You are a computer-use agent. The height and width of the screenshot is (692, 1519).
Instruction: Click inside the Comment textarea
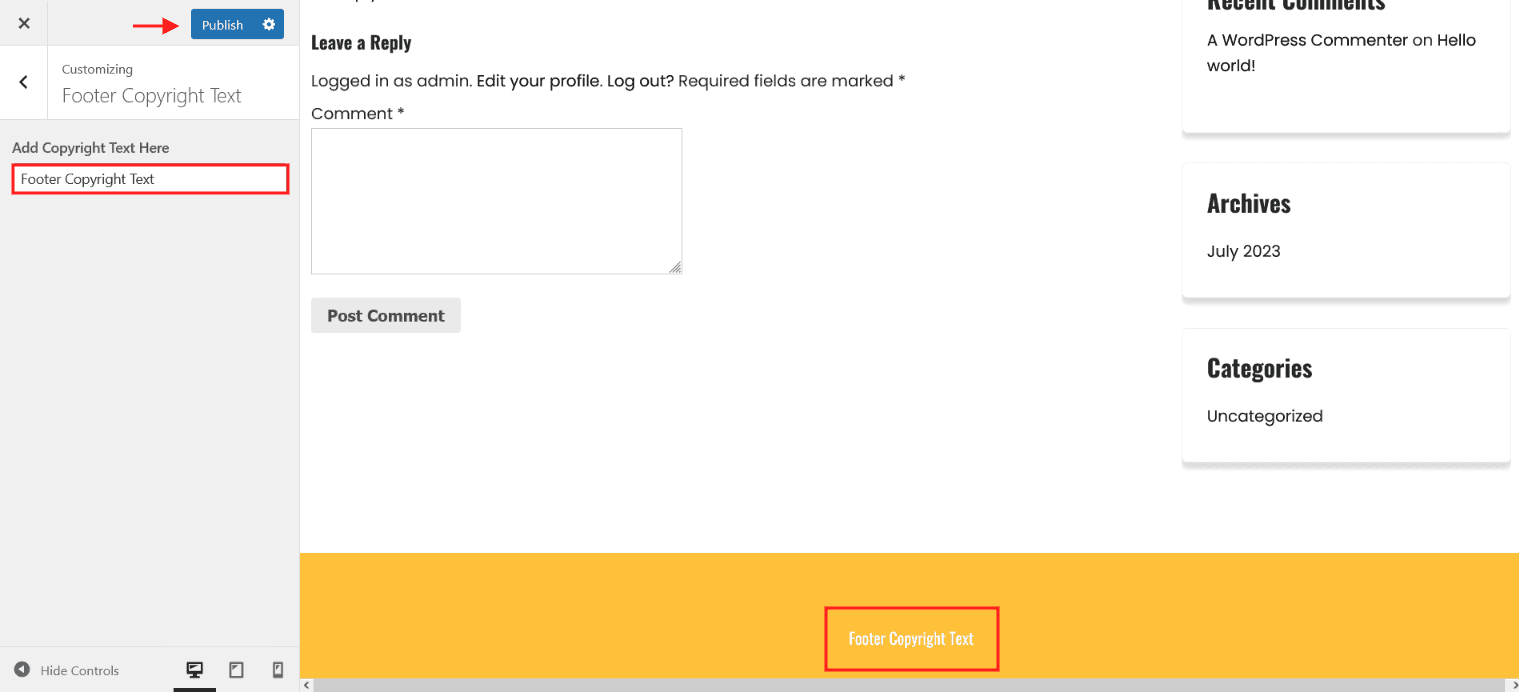tap(497, 201)
